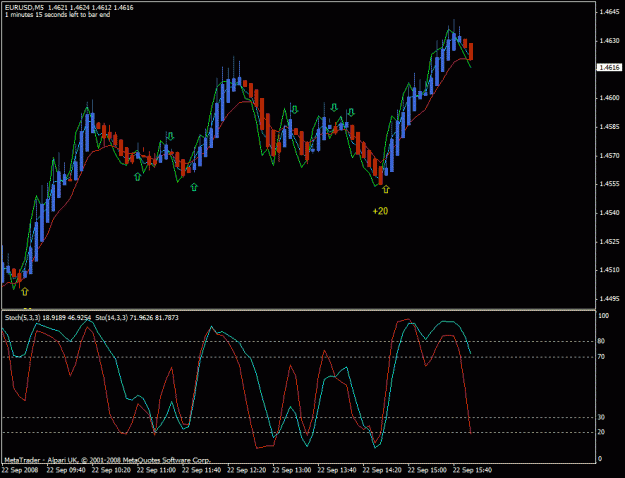Click the 1.4525 price scale label
This screenshot has width=625, height=478.
(x=609, y=242)
